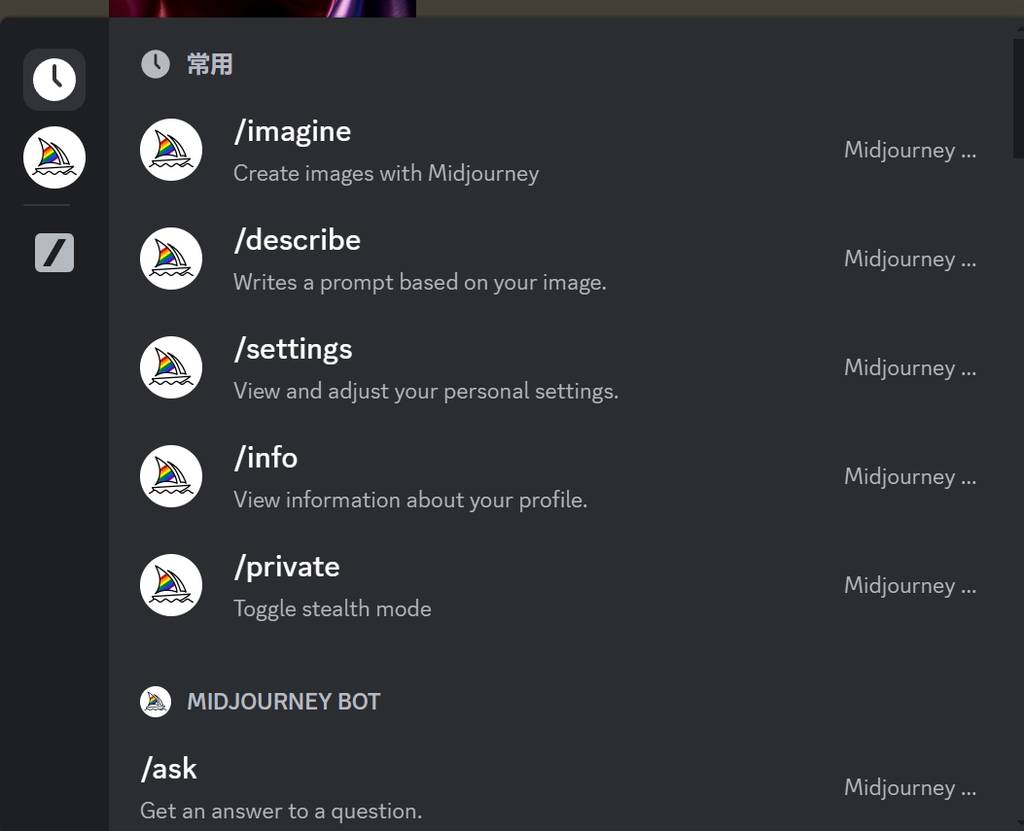Click the built-in slash commands icon
The height and width of the screenshot is (831, 1024).
coord(54,253)
